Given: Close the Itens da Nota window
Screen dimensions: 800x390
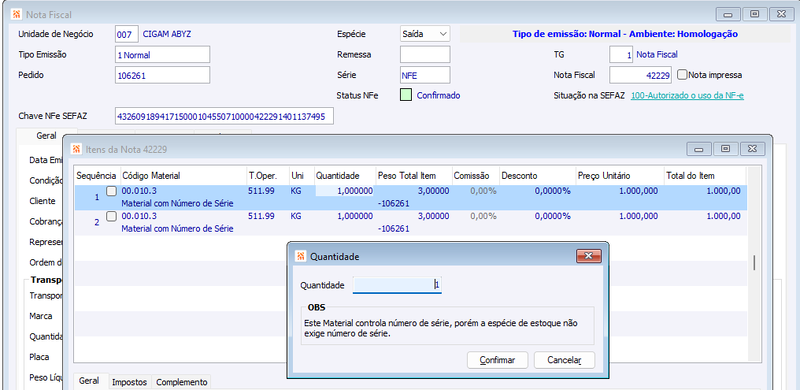Looking at the screenshot, I should [752, 149].
